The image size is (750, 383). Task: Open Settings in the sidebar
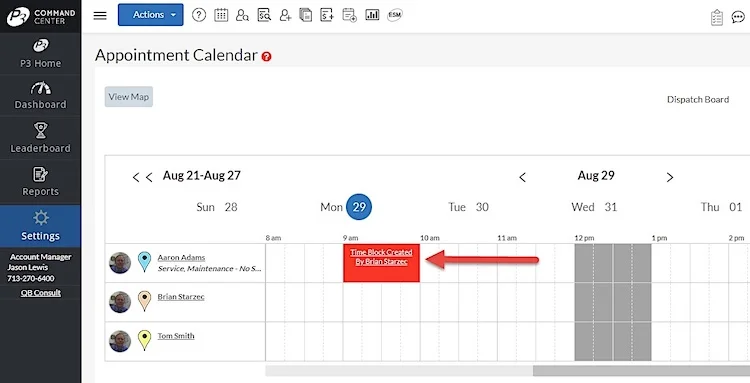(x=41, y=226)
